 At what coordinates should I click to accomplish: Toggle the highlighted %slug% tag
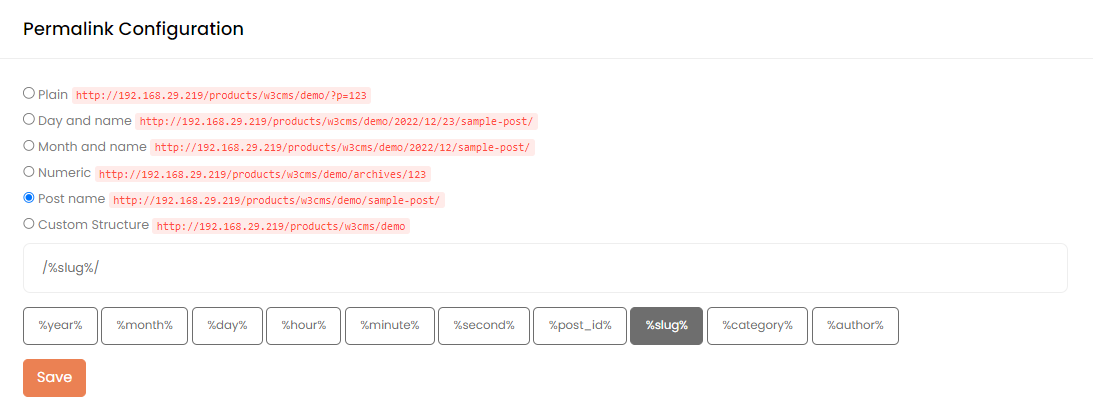[x=666, y=326]
